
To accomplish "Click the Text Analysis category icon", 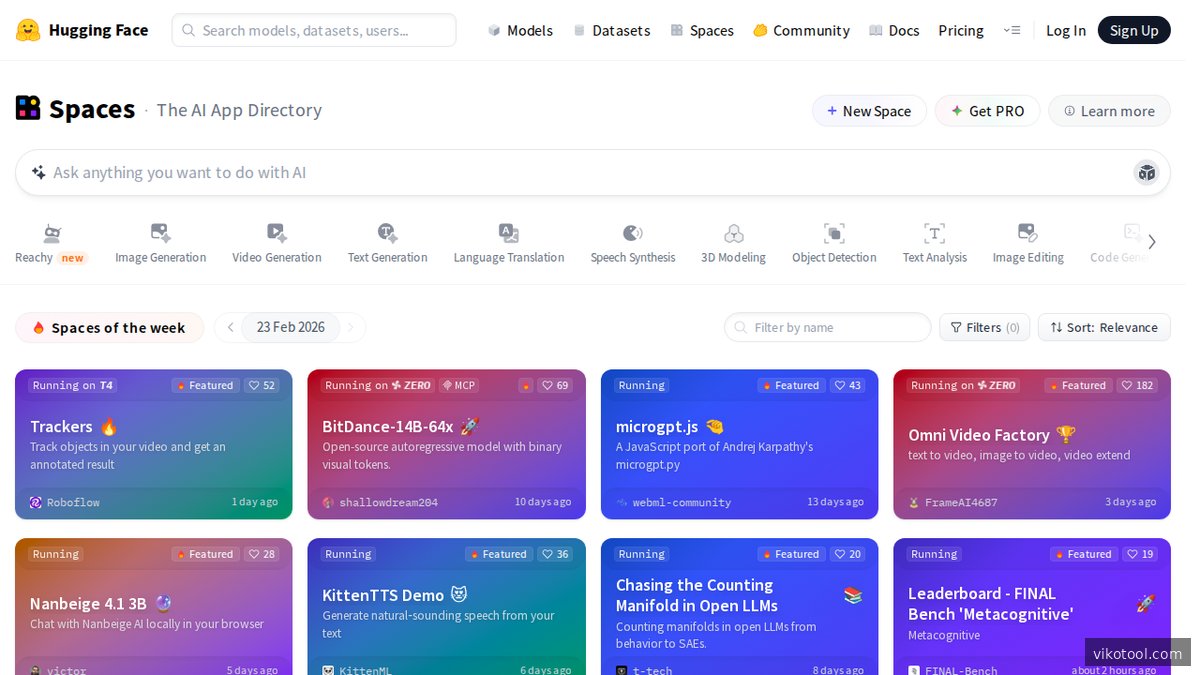I will tap(934, 232).
